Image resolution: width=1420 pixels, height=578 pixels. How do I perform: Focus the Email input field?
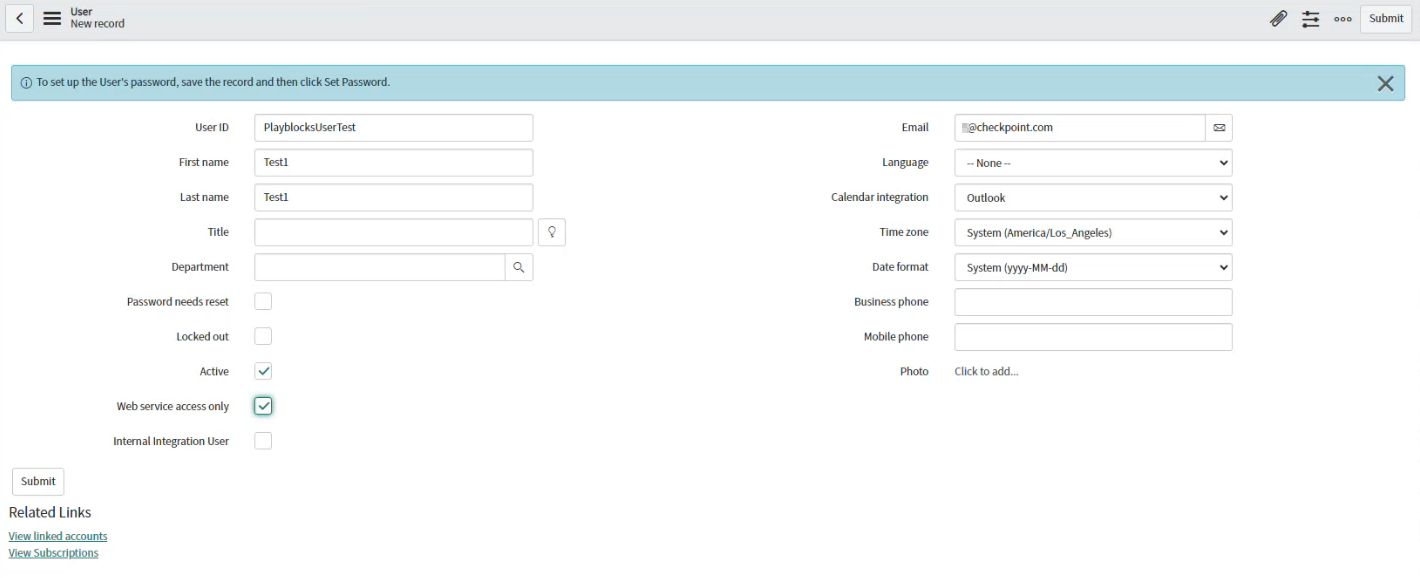(1080, 128)
